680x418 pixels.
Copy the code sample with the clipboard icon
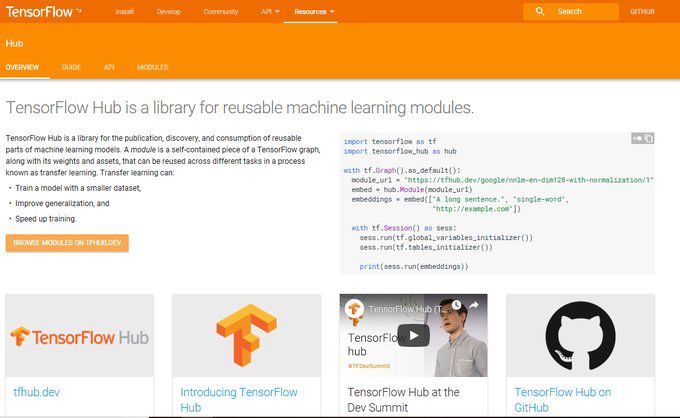coord(649,138)
